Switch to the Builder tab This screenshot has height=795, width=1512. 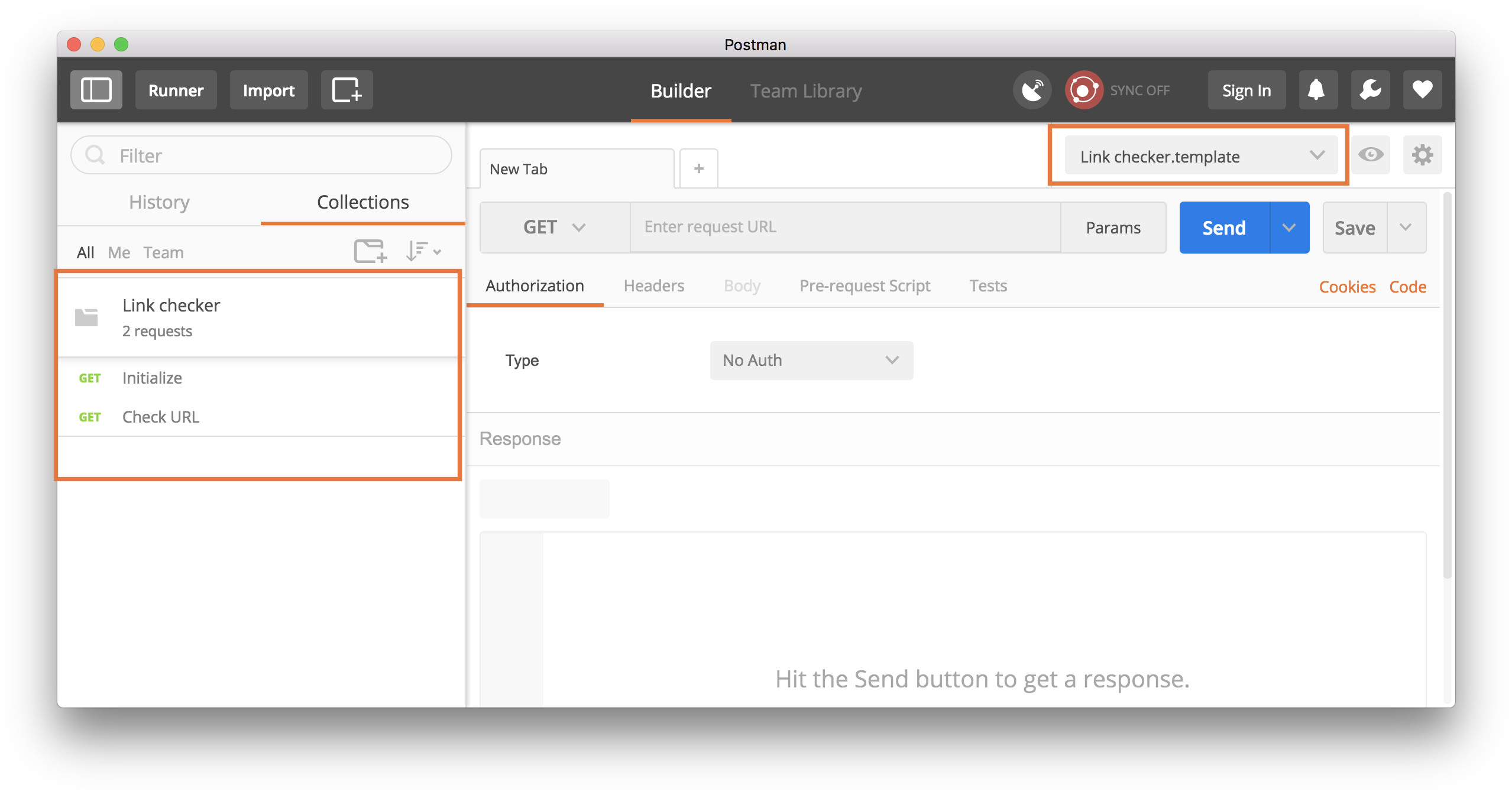[x=681, y=91]
